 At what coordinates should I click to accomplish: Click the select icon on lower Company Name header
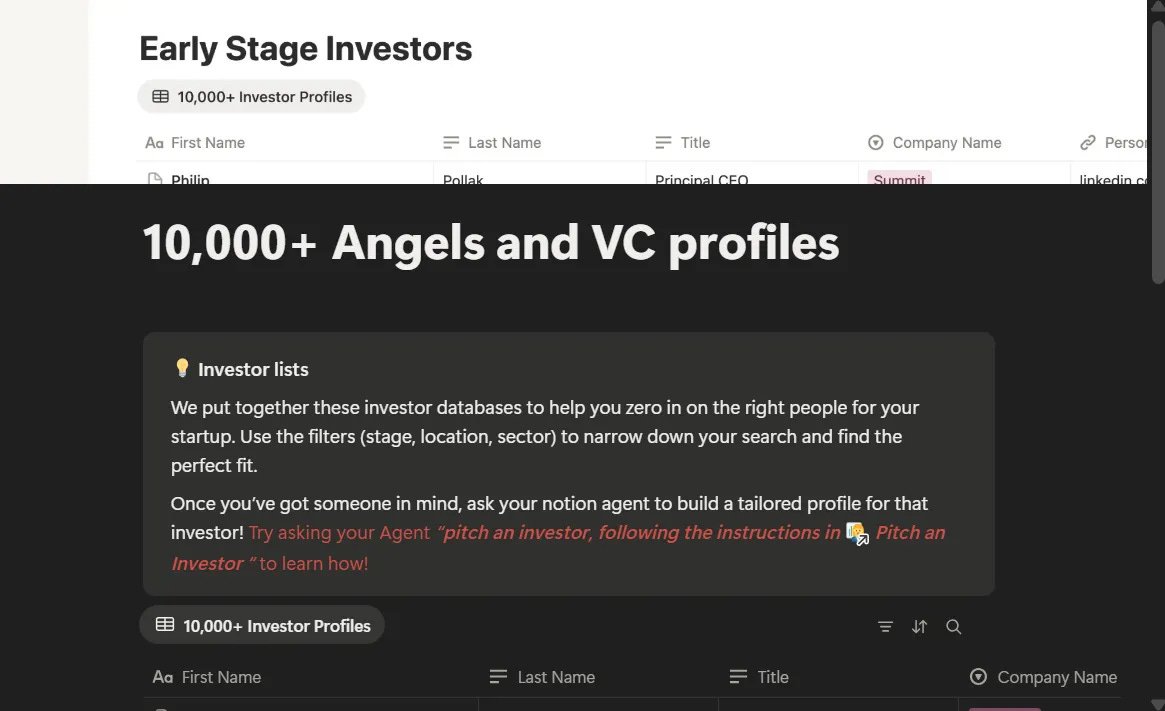coord(978,677)
